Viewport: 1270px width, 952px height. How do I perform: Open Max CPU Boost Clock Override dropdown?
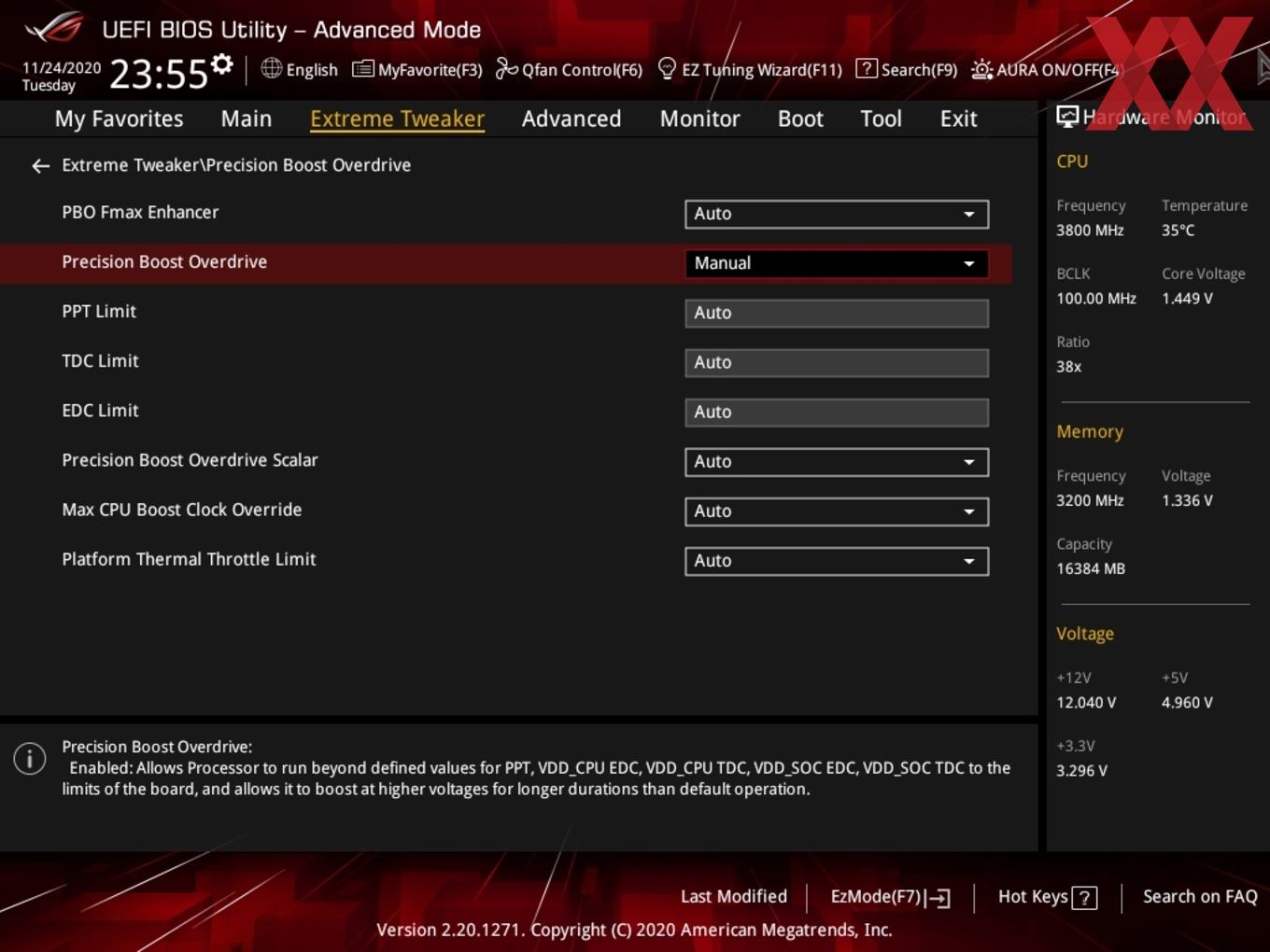tap(837, 511)
